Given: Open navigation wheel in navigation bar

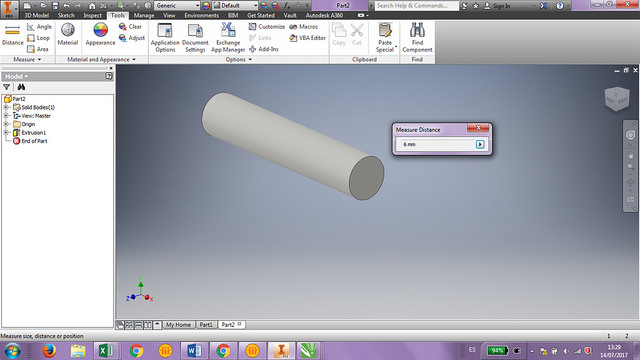Looking at the screenshot, I should pyautogui.click(x=630, y=135).
